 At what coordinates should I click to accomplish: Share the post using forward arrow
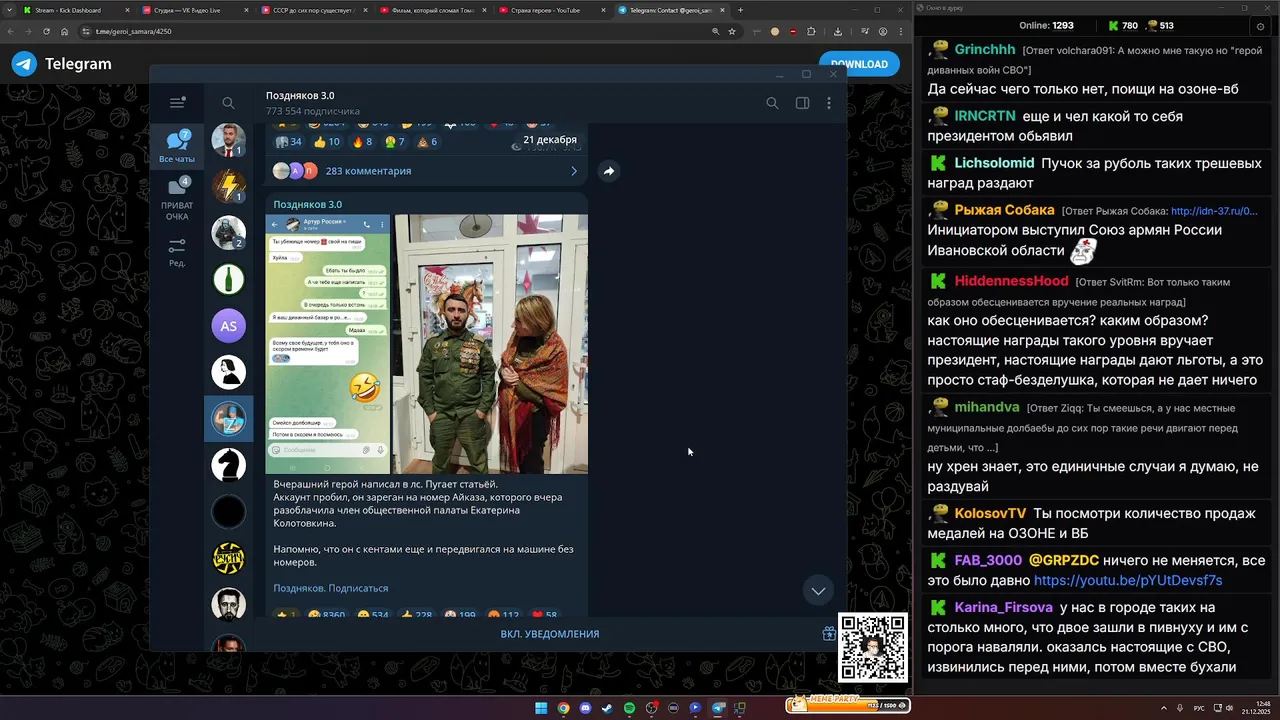pyautogui.click(x=608, y=171)
